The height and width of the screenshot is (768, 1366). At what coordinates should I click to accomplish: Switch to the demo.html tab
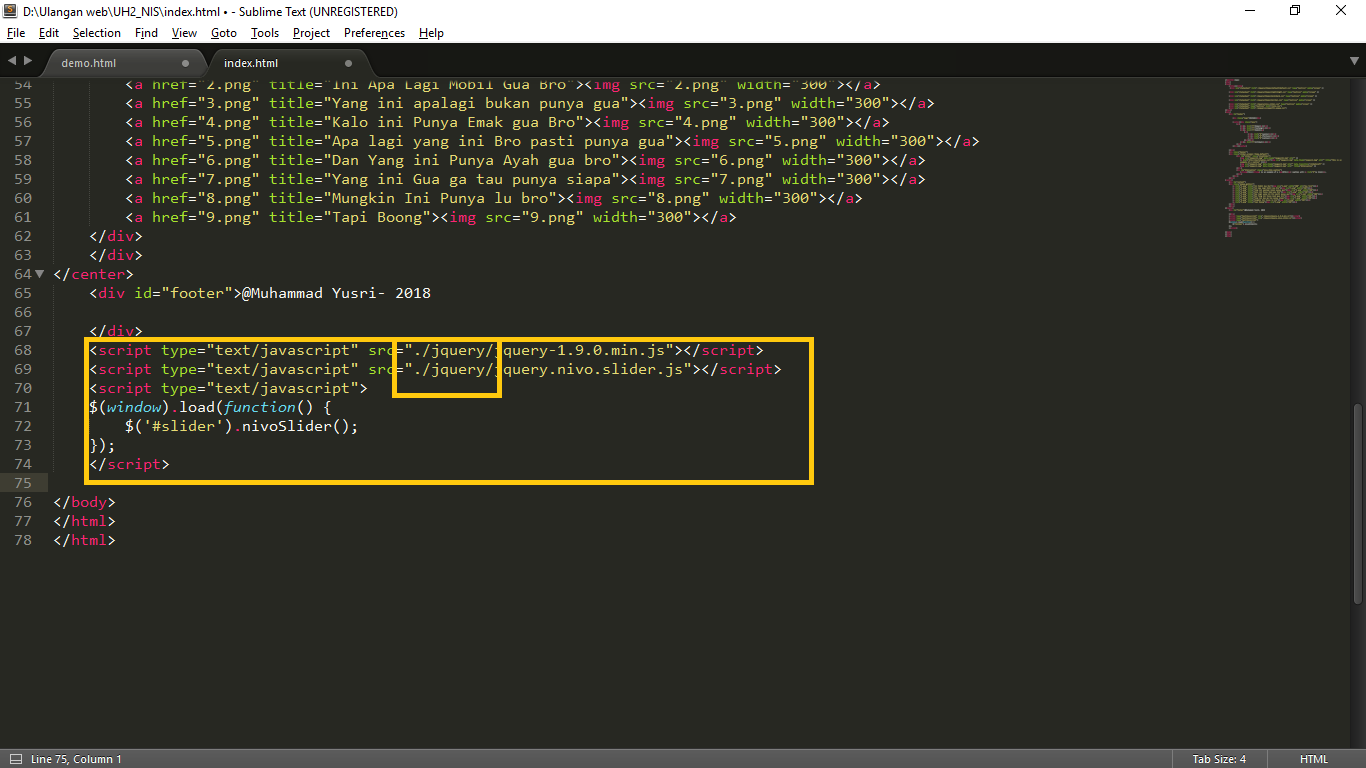tap(89, 63)
